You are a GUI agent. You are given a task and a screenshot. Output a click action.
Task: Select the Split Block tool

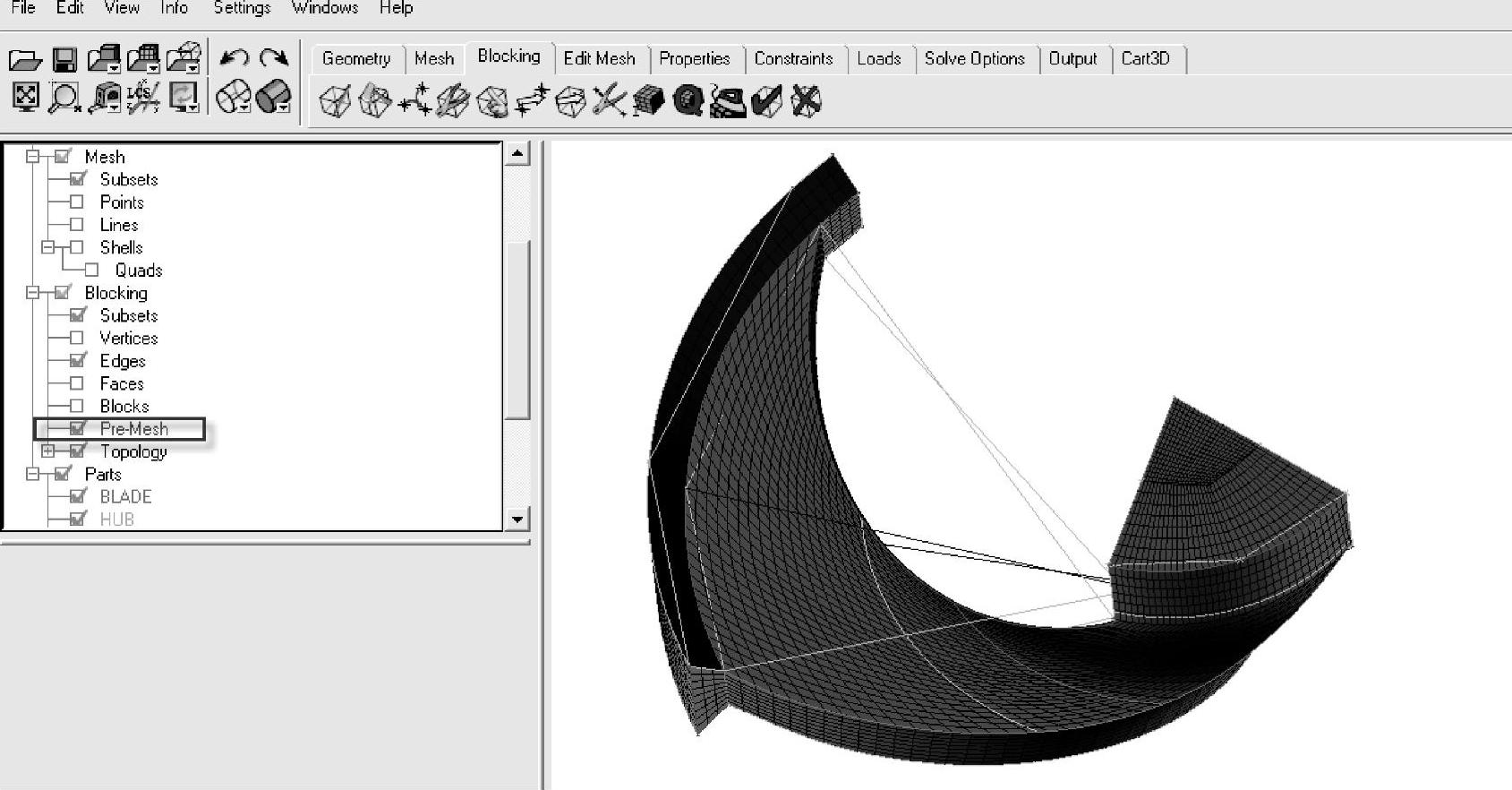click(x=374, y=100)
